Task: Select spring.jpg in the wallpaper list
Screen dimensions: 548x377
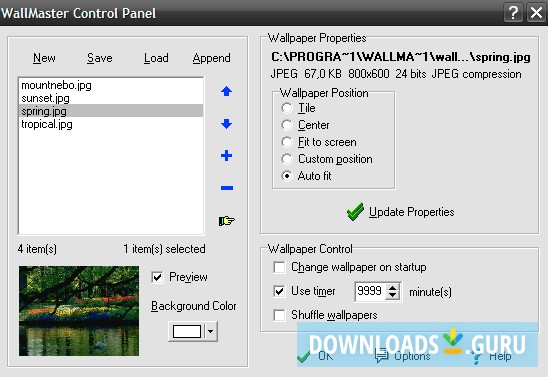Action: pyautogui.click(x=111, y=111)
